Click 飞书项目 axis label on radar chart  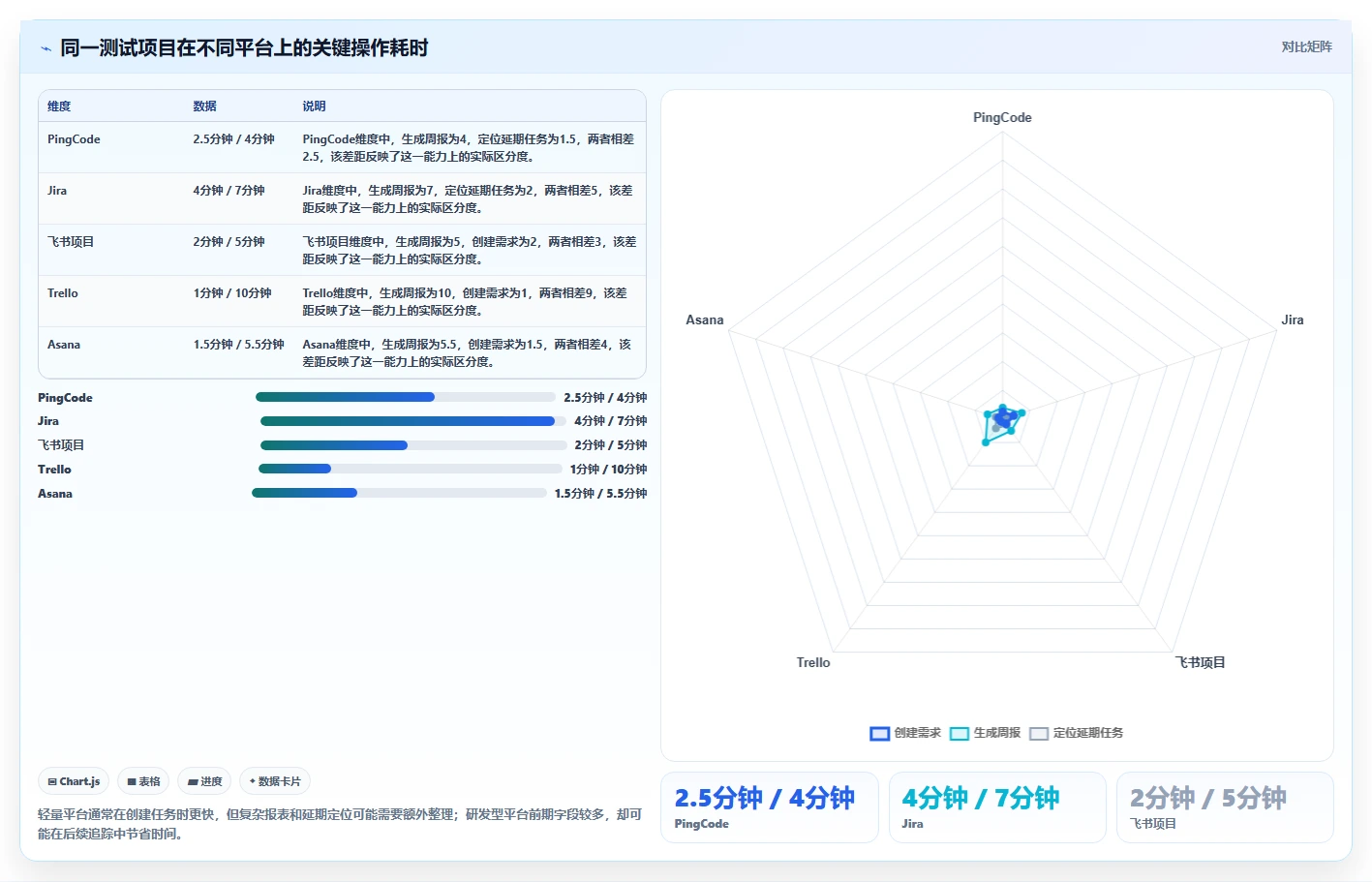click(x=1201, y=662)
